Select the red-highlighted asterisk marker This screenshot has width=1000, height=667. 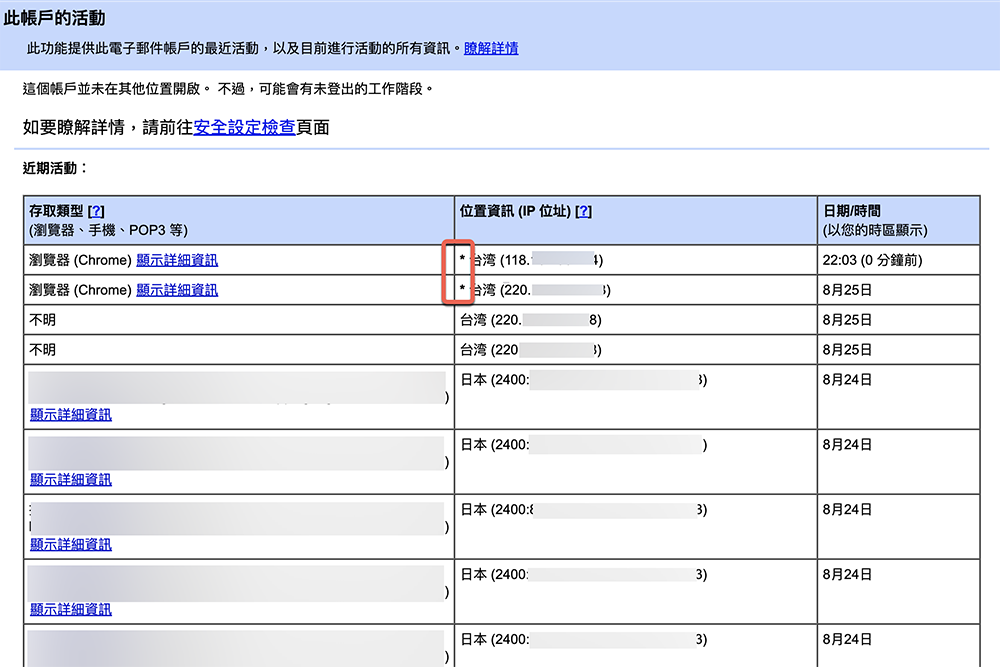[460, 275]
